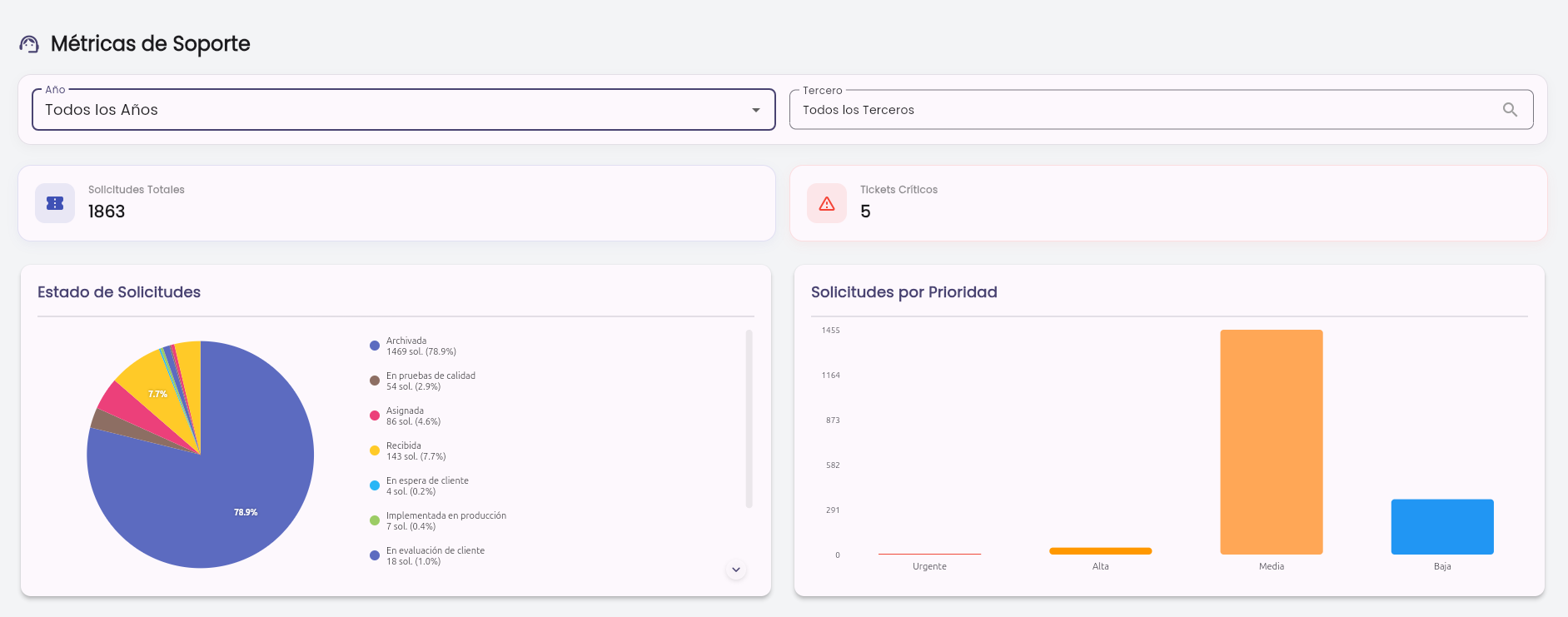Click the search magnifier in Tercero field
Screen dimensions: 1568x617
click(x=1510, y=110)
